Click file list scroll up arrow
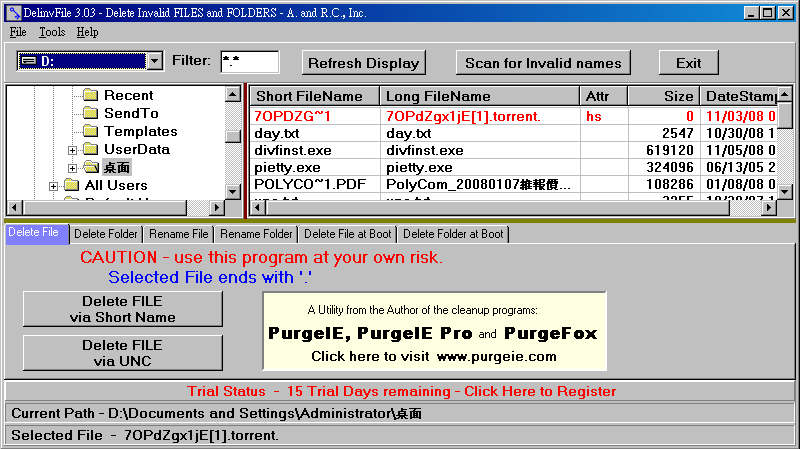 tap(785, 94)
